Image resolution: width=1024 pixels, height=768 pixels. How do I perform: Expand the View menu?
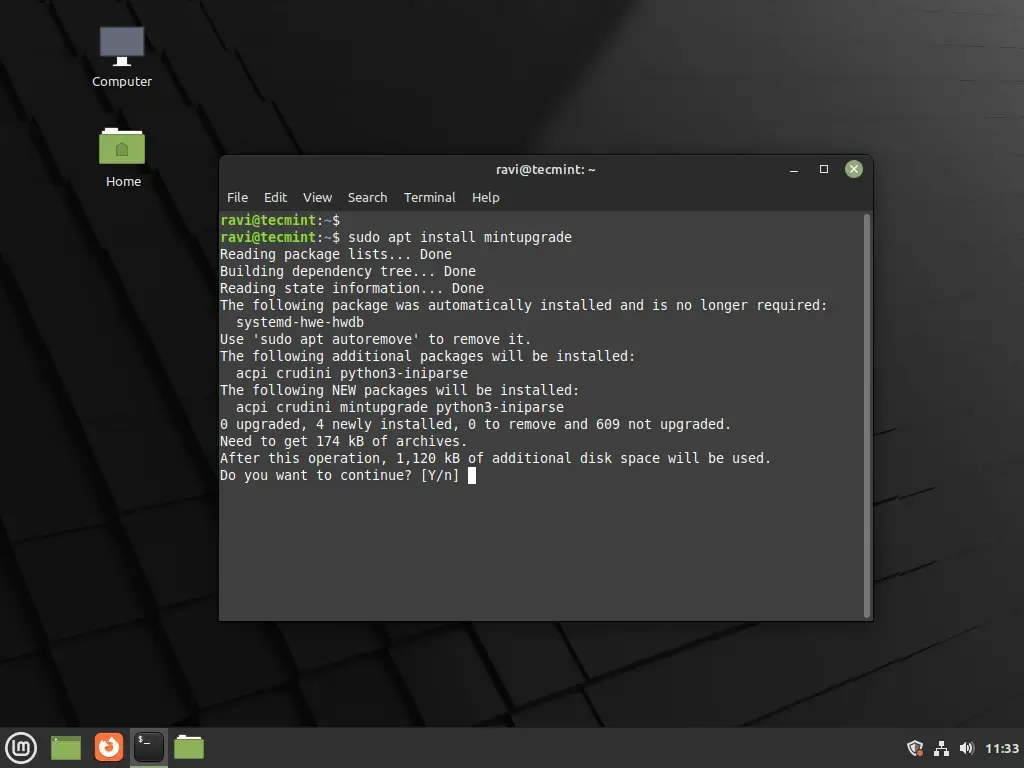[x=317, y=197]
